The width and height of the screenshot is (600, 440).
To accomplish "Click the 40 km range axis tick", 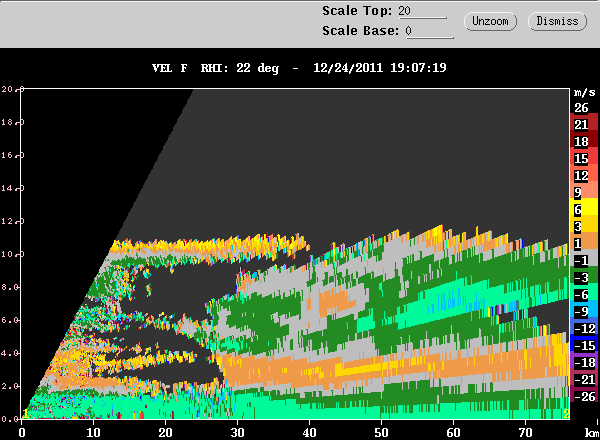I will tap(309, 432).
